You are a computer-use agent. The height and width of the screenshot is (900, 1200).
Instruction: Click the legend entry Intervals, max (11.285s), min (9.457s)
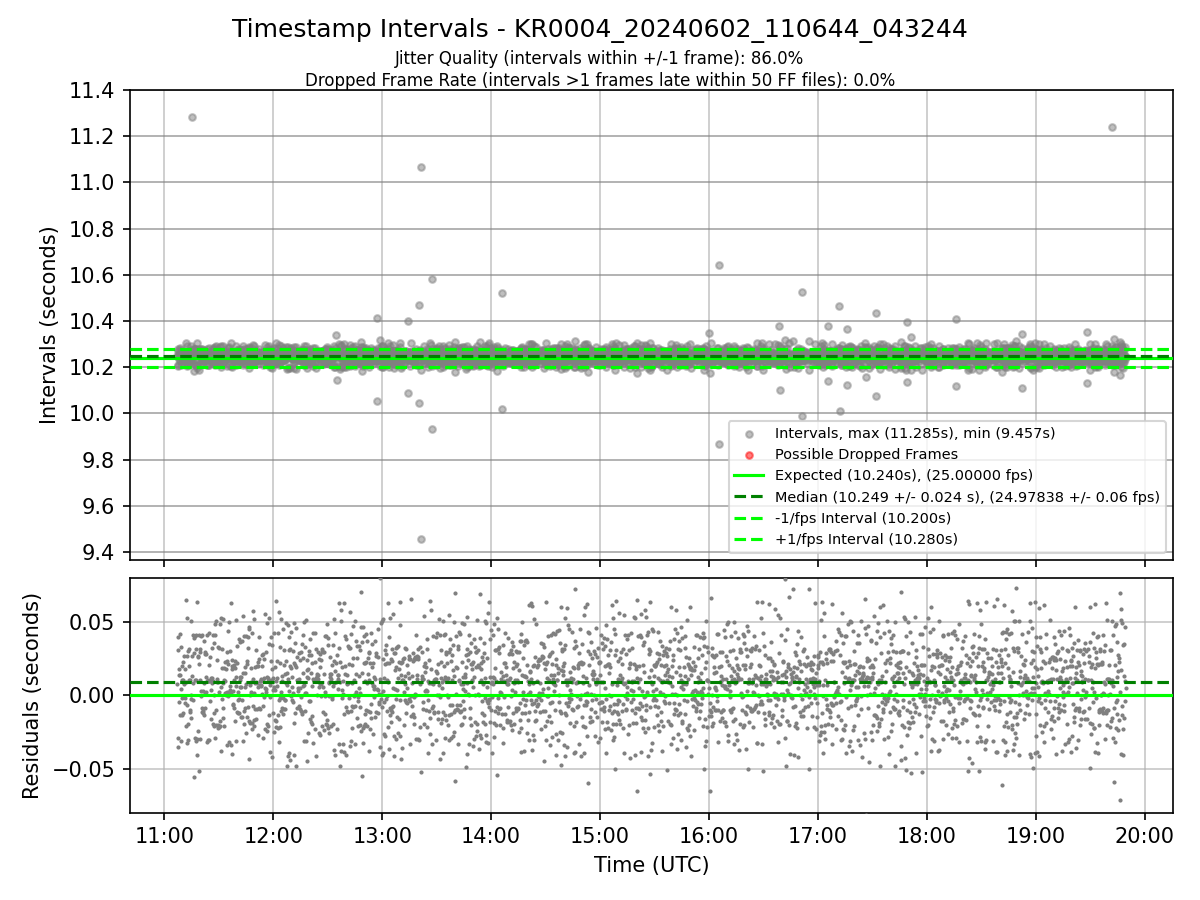[915, 433]
